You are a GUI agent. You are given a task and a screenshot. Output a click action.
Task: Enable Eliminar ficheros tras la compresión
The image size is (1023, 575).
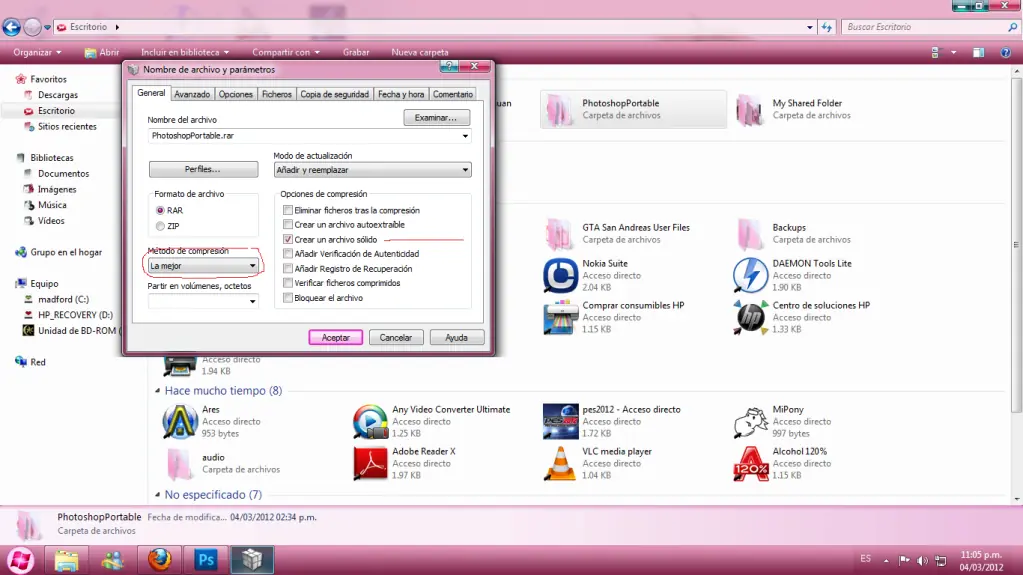point(288,211)
